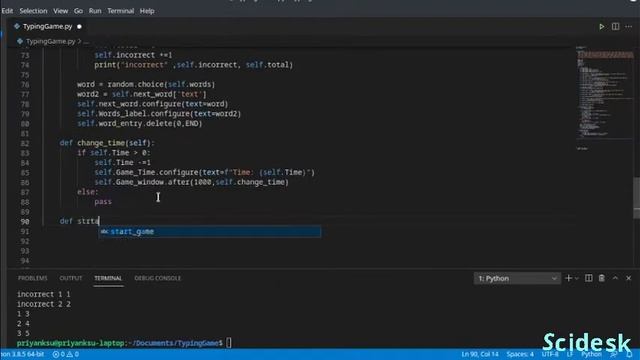640x360 pixels.
Task: Click the new terminal plus icon
Action: point(568,278)
